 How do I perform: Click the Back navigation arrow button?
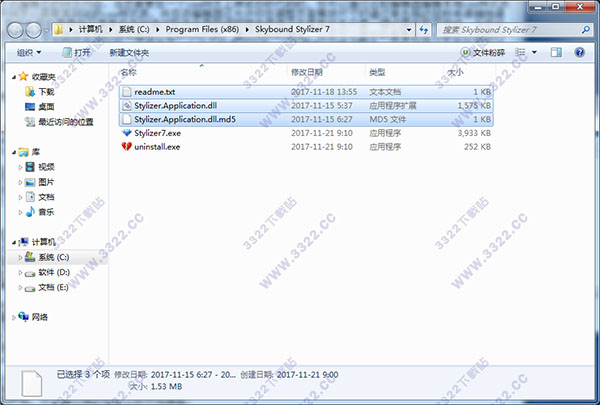15,30
